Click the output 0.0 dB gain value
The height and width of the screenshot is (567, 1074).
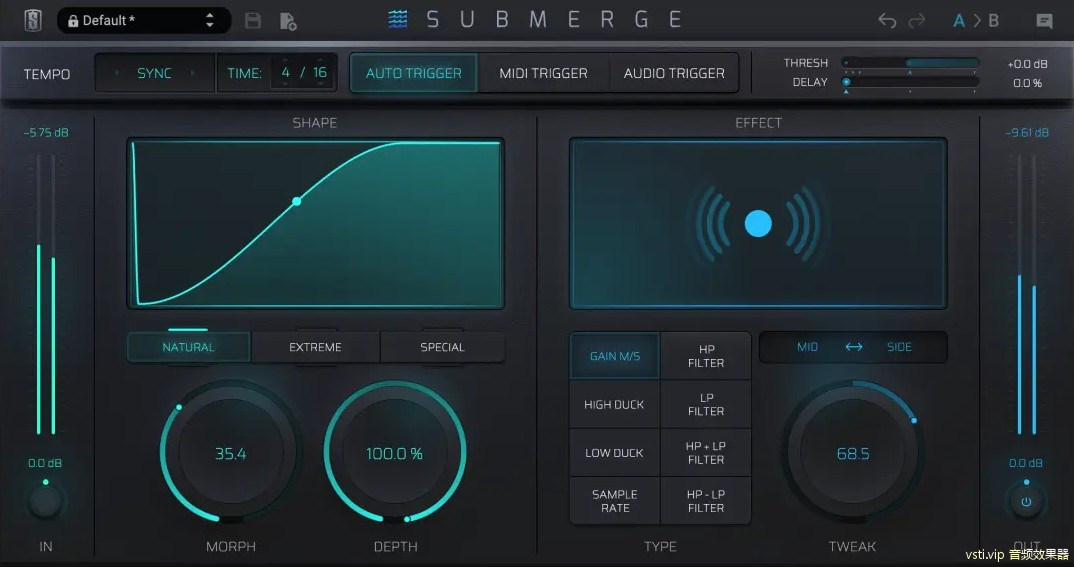pyautogui.click(x=1026, y=463)
